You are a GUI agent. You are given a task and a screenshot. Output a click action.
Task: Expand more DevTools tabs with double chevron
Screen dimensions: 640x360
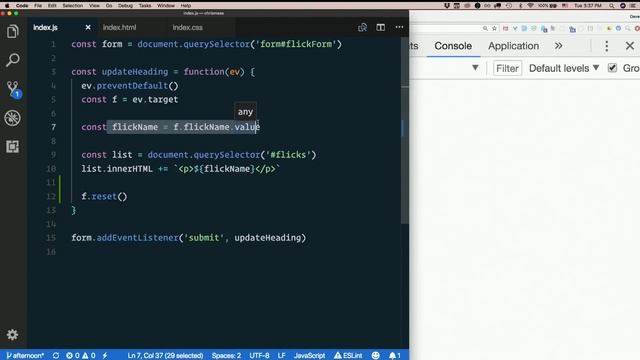click(x=558, y=46)
